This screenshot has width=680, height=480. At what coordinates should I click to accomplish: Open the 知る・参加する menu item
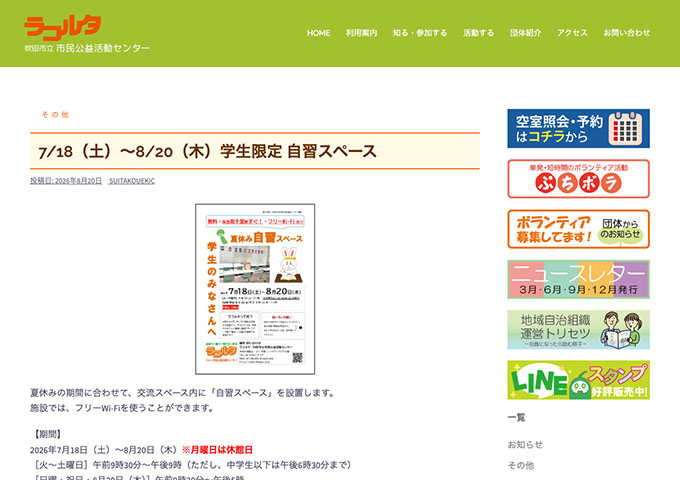pyautogui.click(x=420, y=33)
